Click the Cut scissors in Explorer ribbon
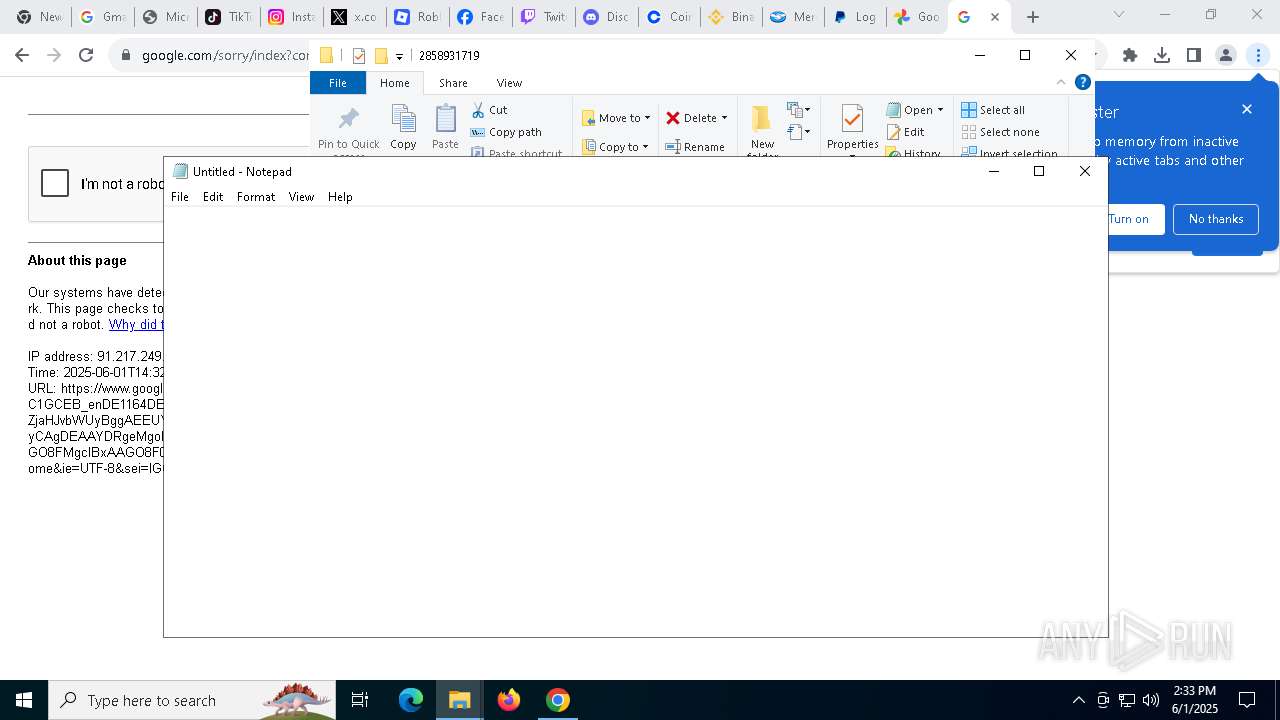Screen dimensions: 1280x720 pyautogui.click(x=478, y=110)
